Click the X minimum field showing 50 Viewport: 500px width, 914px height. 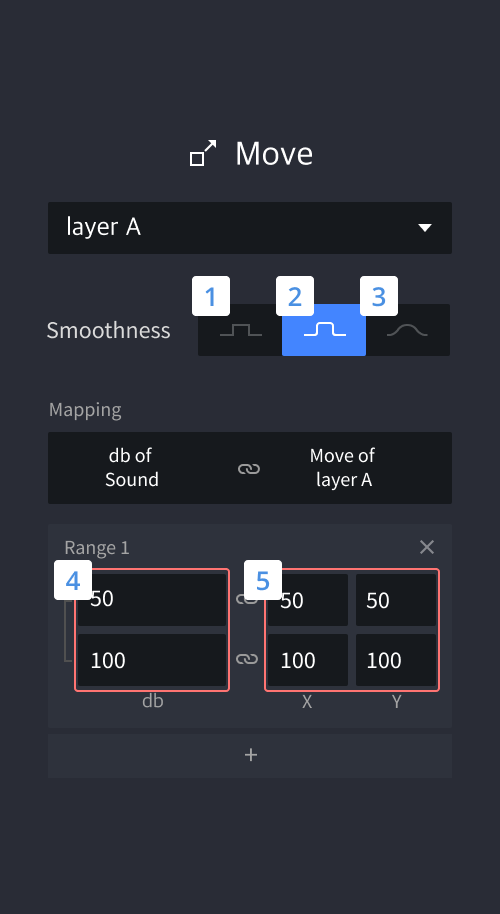(308, 600)
